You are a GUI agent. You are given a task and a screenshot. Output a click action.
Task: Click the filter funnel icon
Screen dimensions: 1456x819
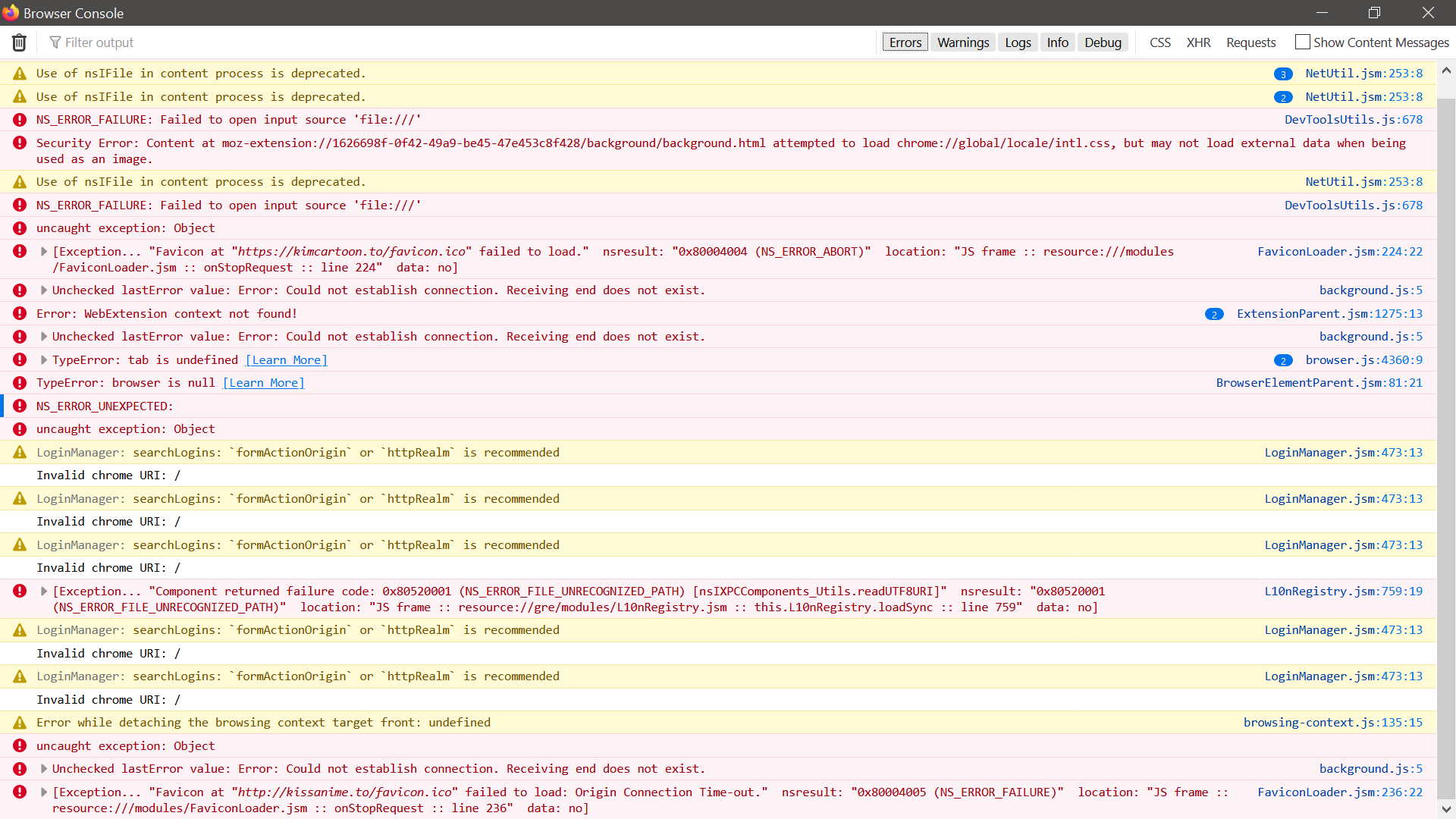click(55, 42)
